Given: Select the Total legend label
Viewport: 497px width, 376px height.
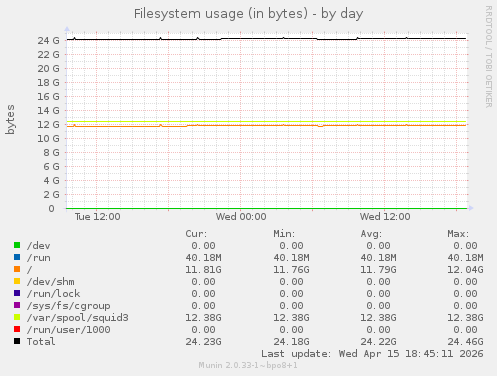Looking at the screenshot, I should coord(41,342).
